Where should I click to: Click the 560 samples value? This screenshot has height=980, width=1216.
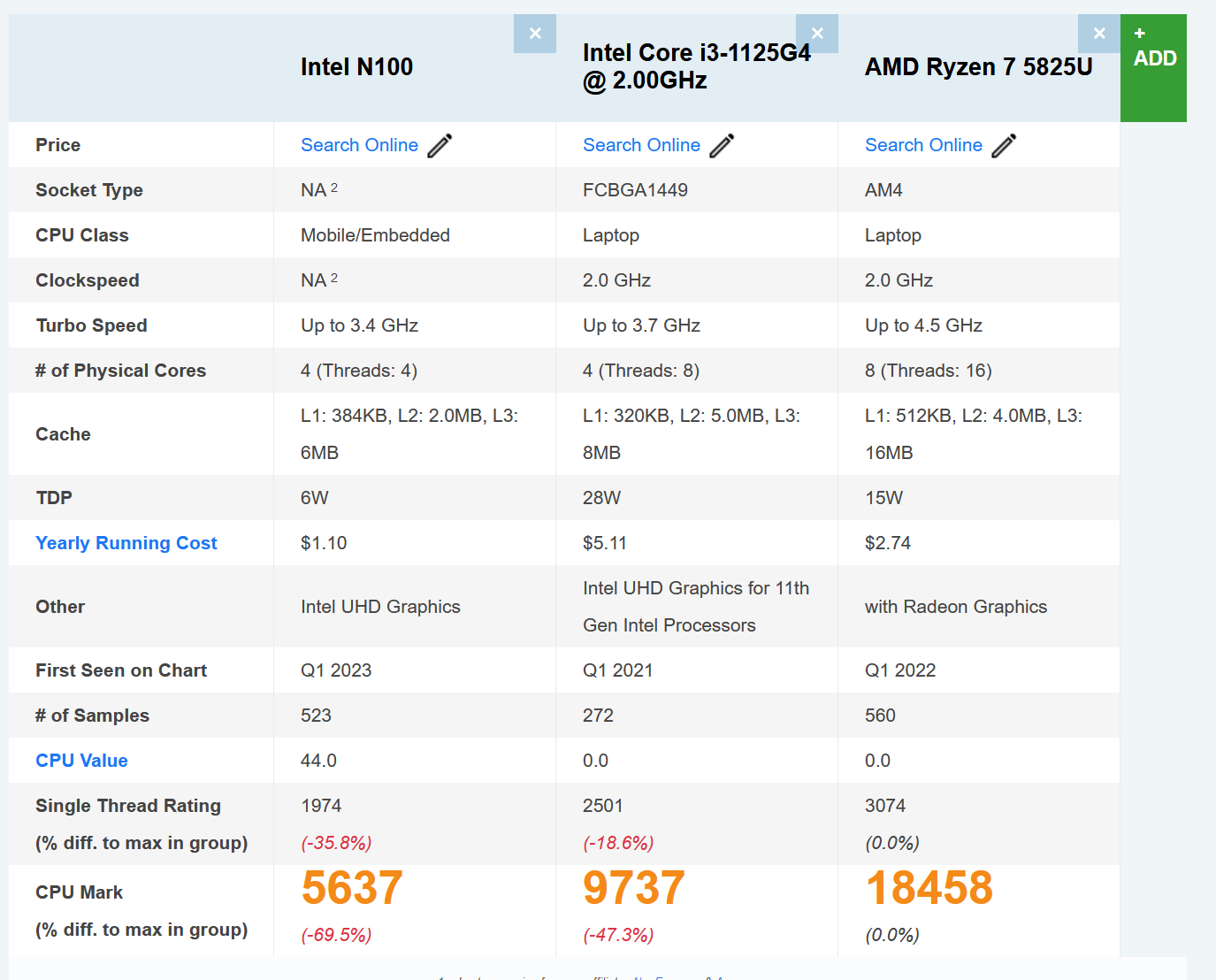point(880,716)
